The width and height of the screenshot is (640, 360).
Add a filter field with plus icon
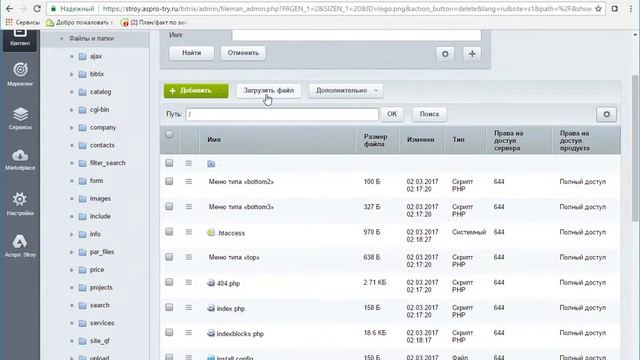[472, 53]
